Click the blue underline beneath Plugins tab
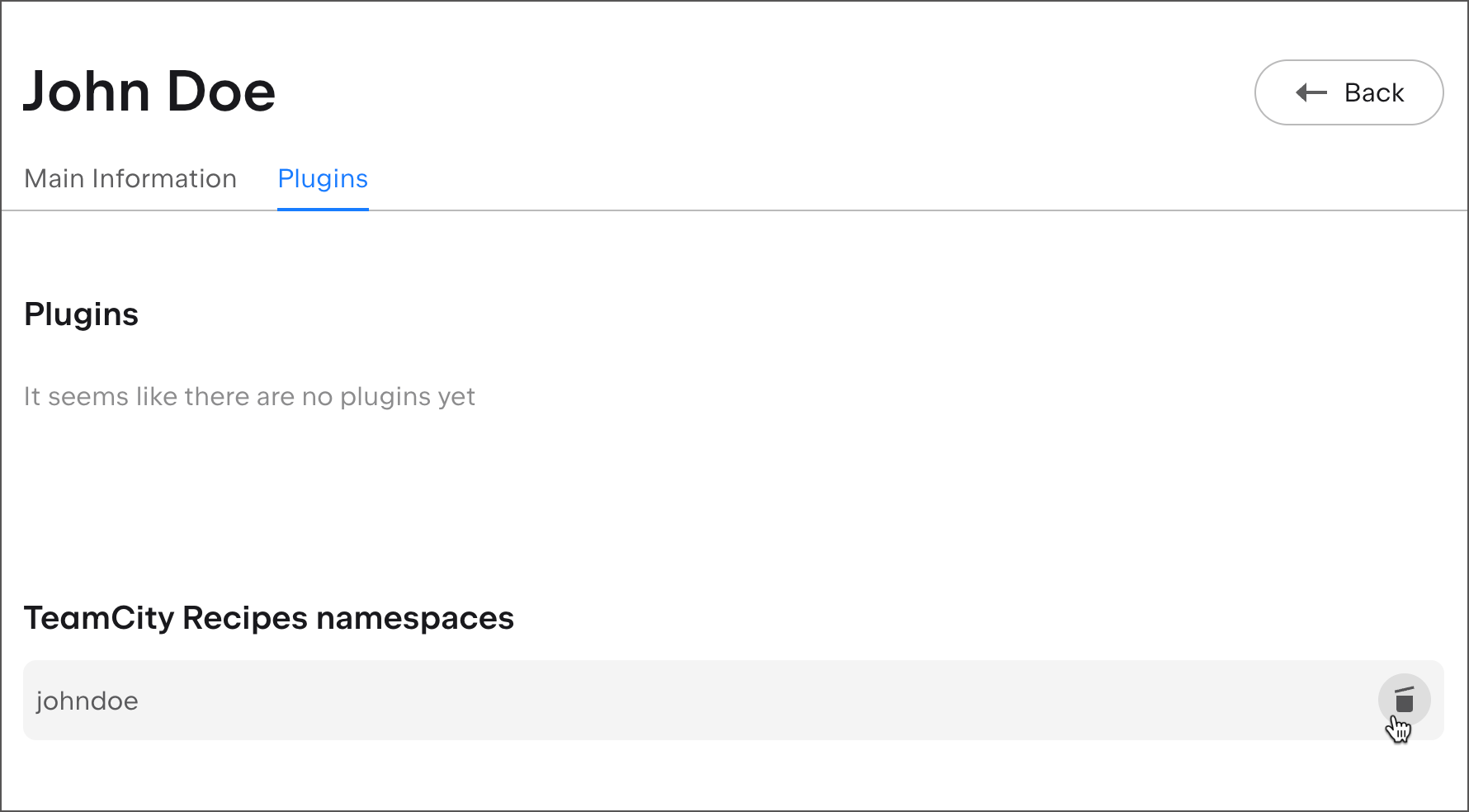 tap(323, 209)
